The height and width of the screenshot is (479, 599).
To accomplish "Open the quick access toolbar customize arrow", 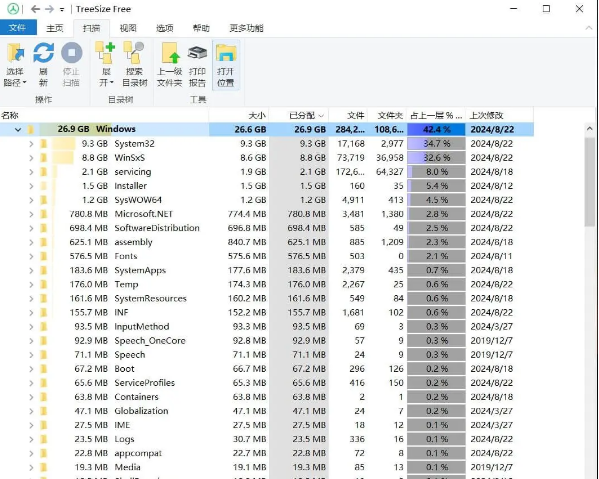I will [x=62, y=10].
